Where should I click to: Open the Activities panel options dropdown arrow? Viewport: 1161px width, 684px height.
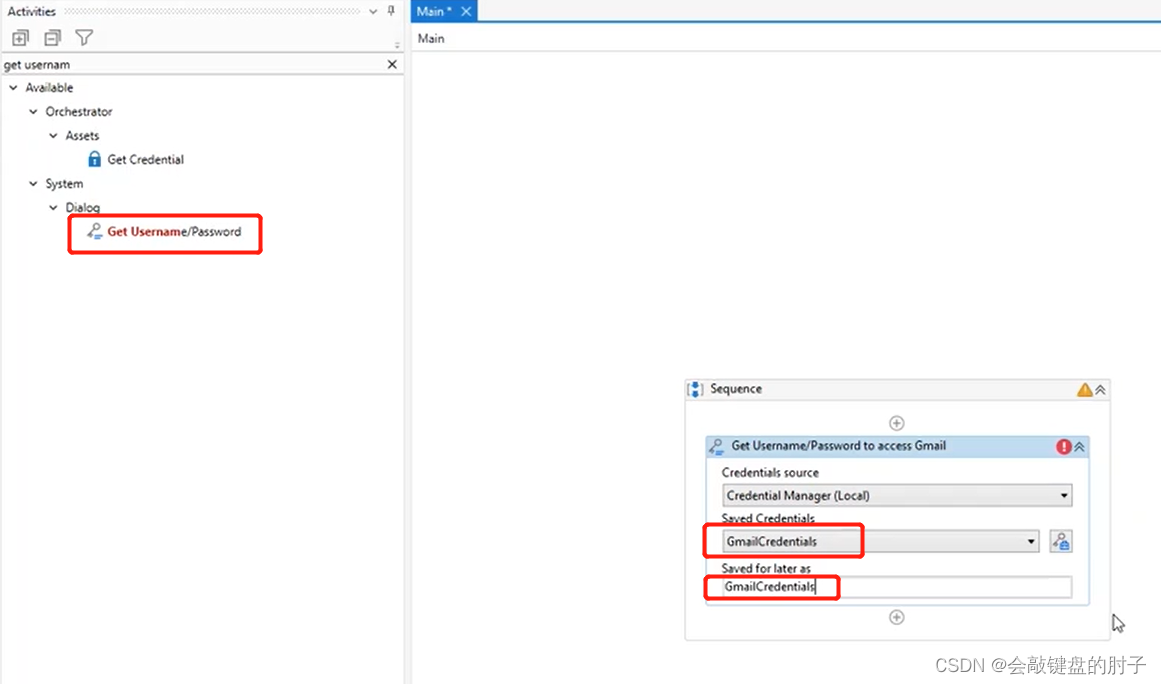(373, 12)
